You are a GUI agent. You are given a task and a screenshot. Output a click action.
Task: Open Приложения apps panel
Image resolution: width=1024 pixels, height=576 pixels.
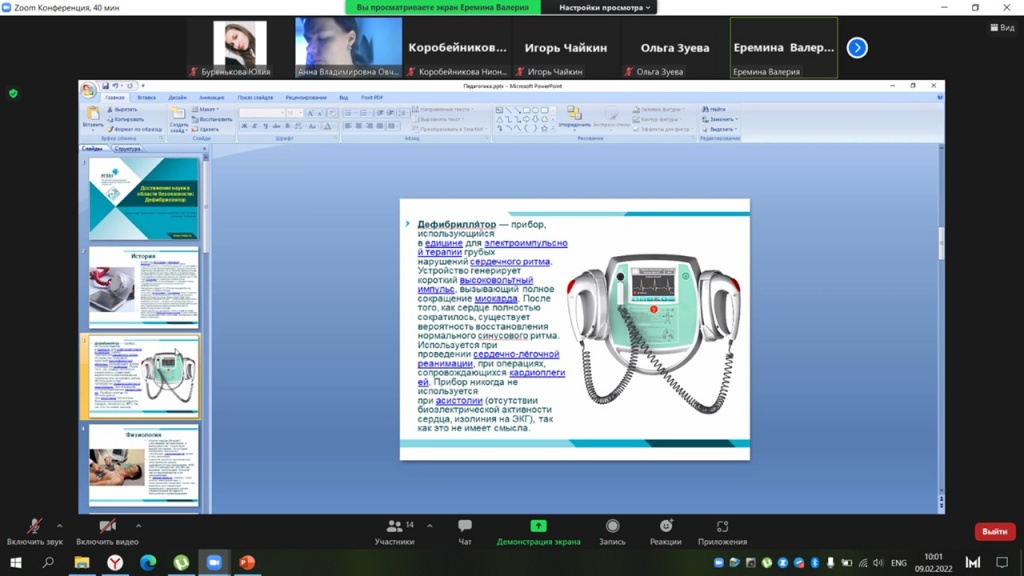pos(722,531)
